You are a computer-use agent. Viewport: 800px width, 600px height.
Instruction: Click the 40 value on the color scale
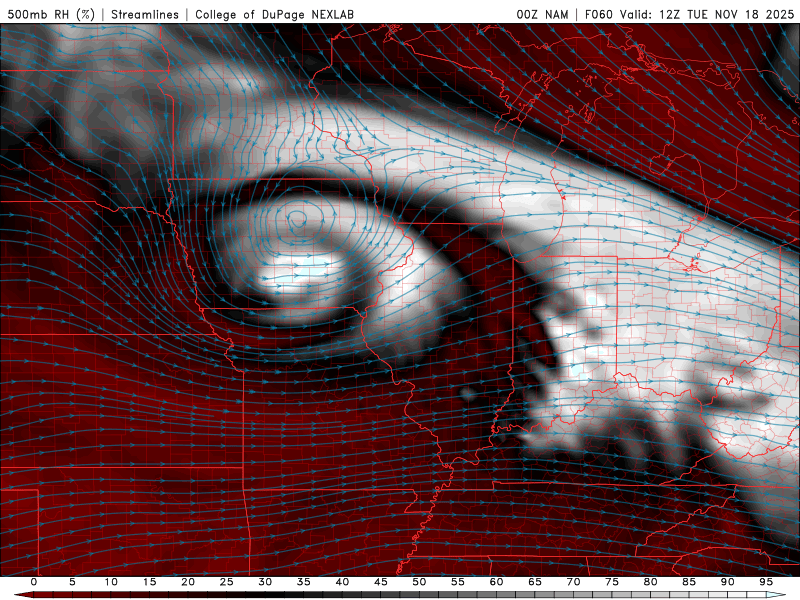(342, 582)
